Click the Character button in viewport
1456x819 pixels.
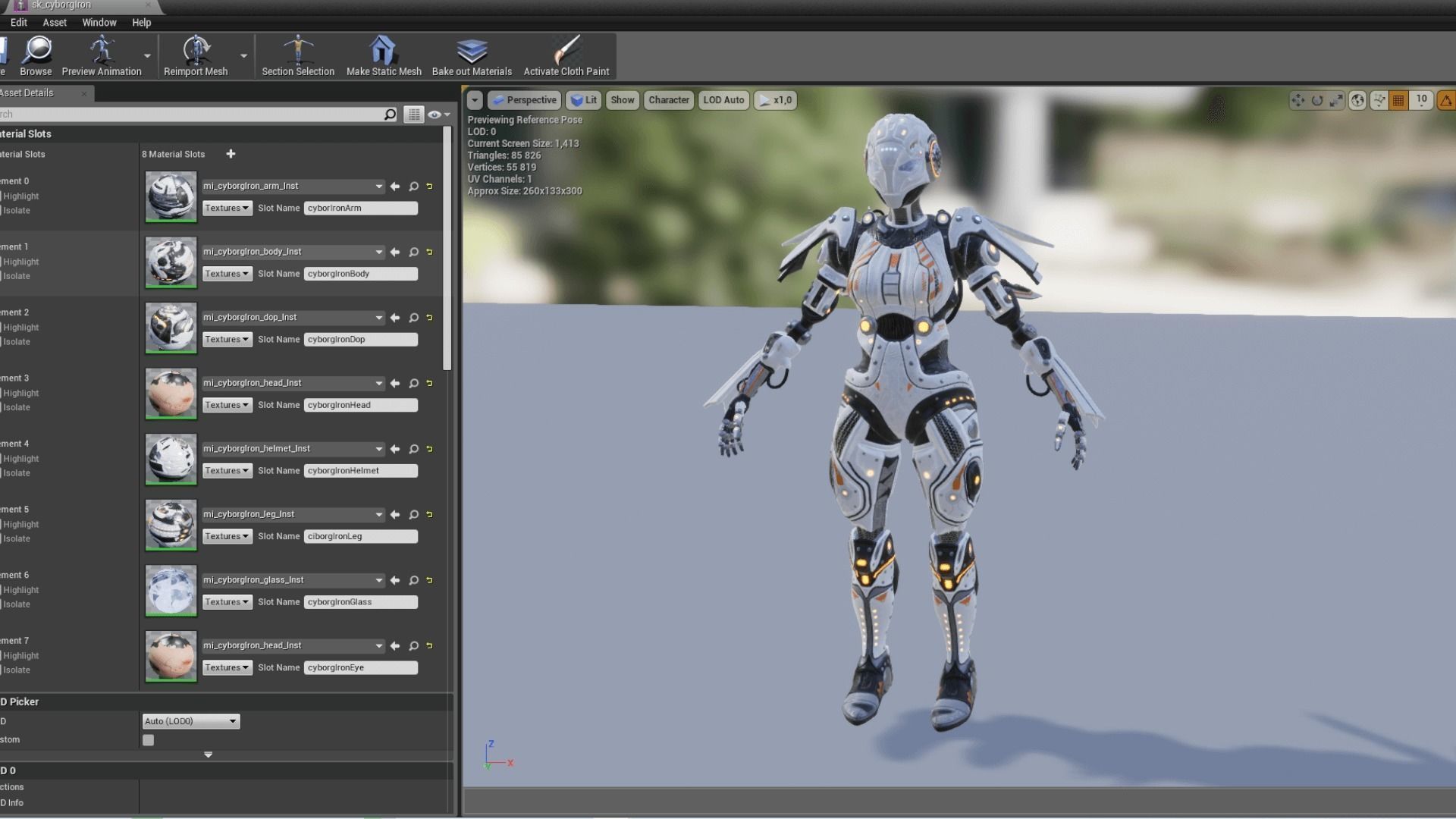(x=669, y=100)
